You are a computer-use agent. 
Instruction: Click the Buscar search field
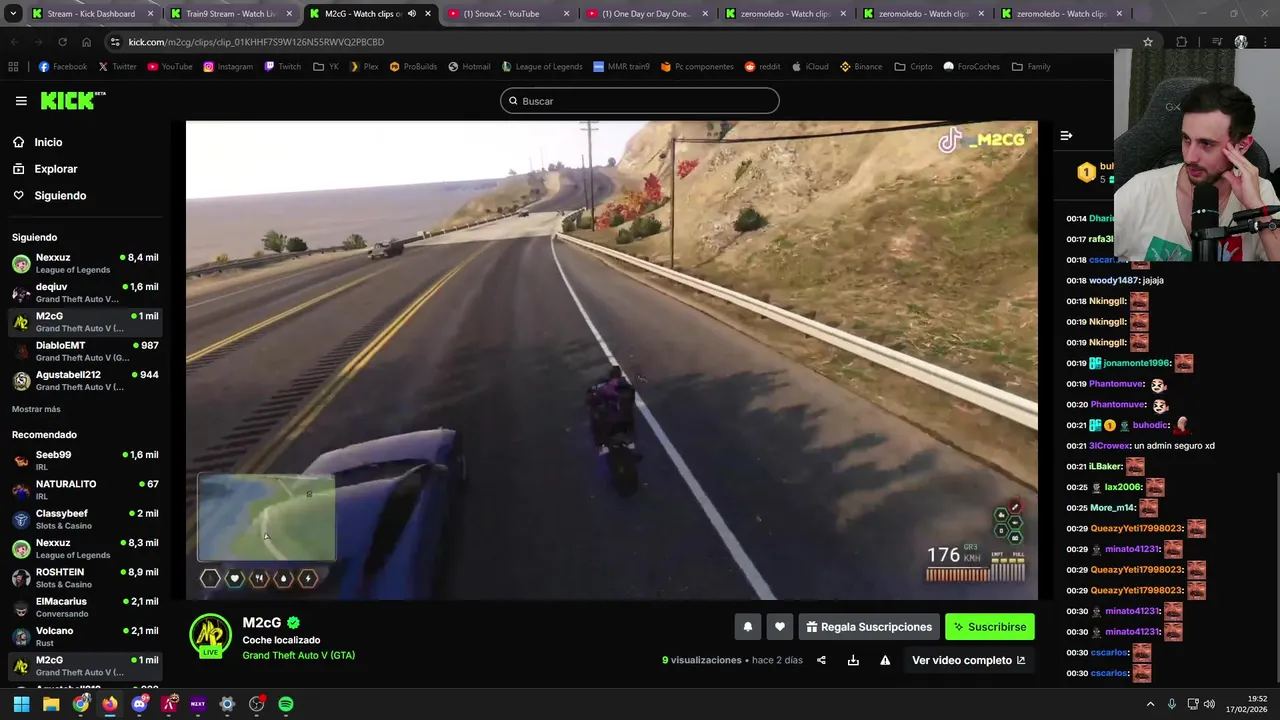pos(640,101)
